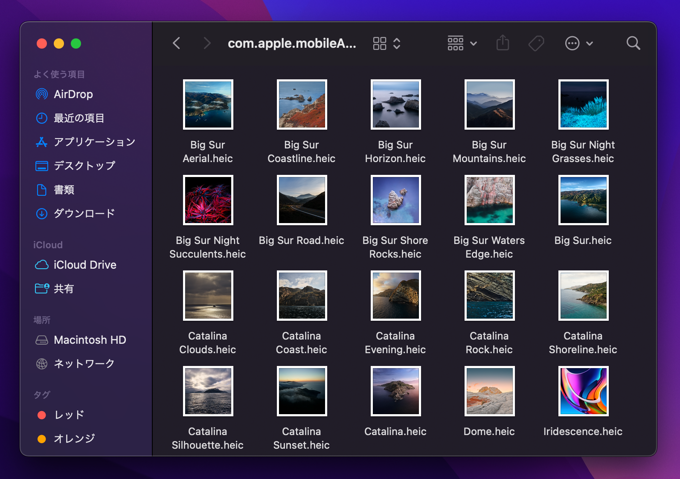Click the Dome.heic file name
Viewport: 680px width, 479px height.
pyautogui.click(x=489, y=432)
